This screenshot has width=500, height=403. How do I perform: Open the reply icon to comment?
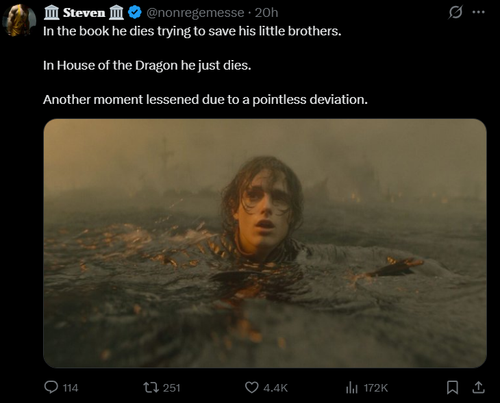51,387
